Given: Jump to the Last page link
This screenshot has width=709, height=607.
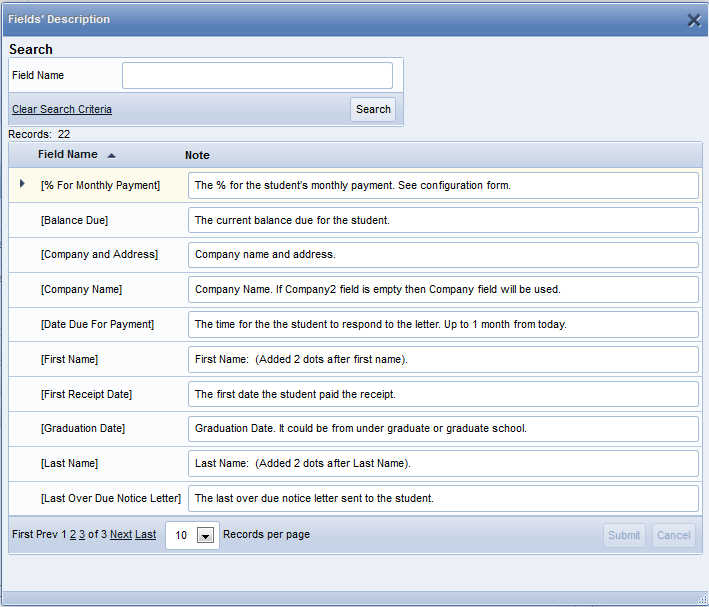Looking at the screenshot, I should (146, 535).
